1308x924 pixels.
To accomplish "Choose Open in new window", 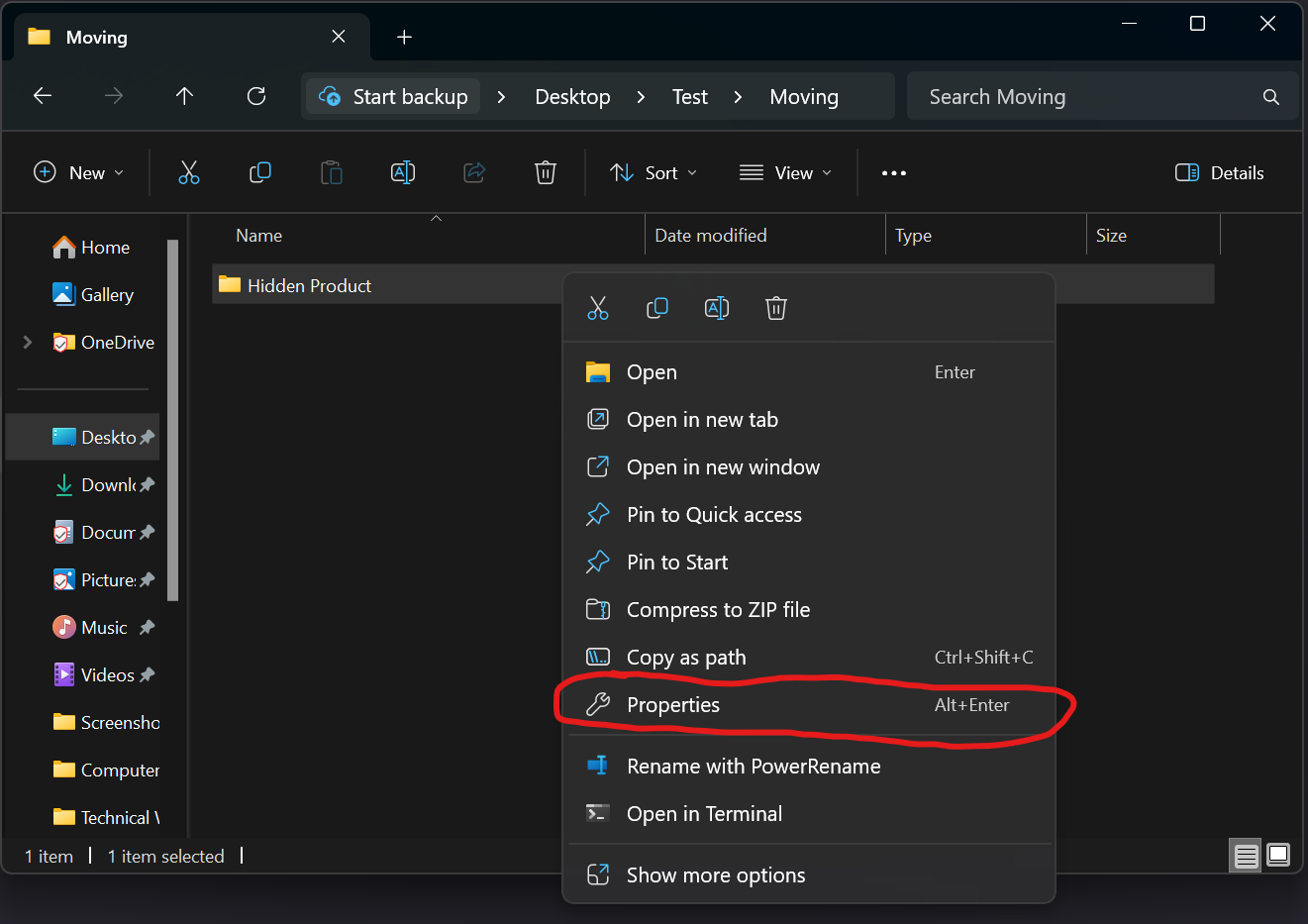I will 809,467.
